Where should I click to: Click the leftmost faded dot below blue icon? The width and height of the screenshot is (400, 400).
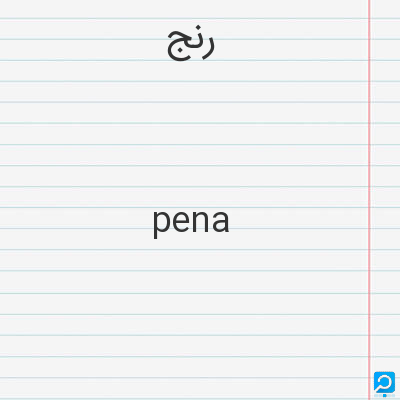[376, 396]
